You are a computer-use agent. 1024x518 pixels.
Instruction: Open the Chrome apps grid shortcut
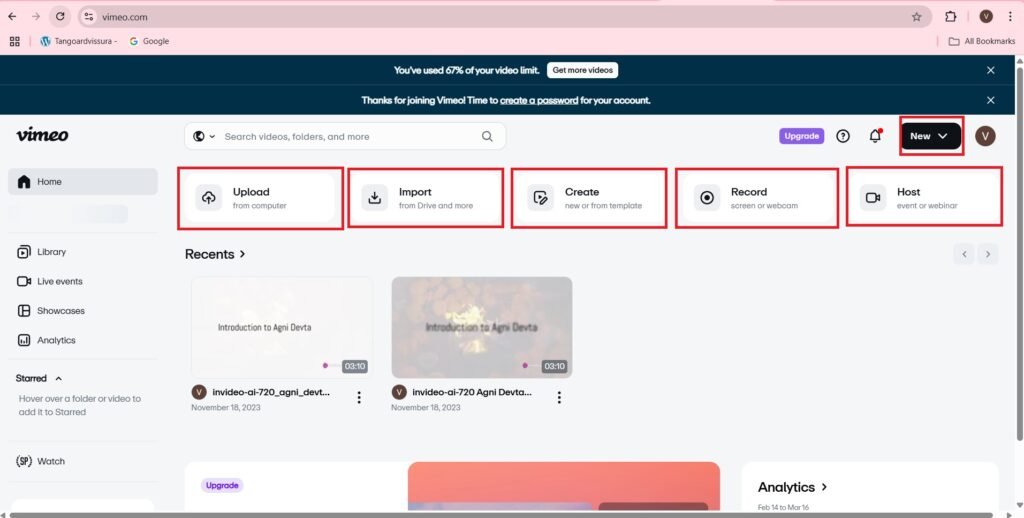pyautogui.click(x=14, y=41)
